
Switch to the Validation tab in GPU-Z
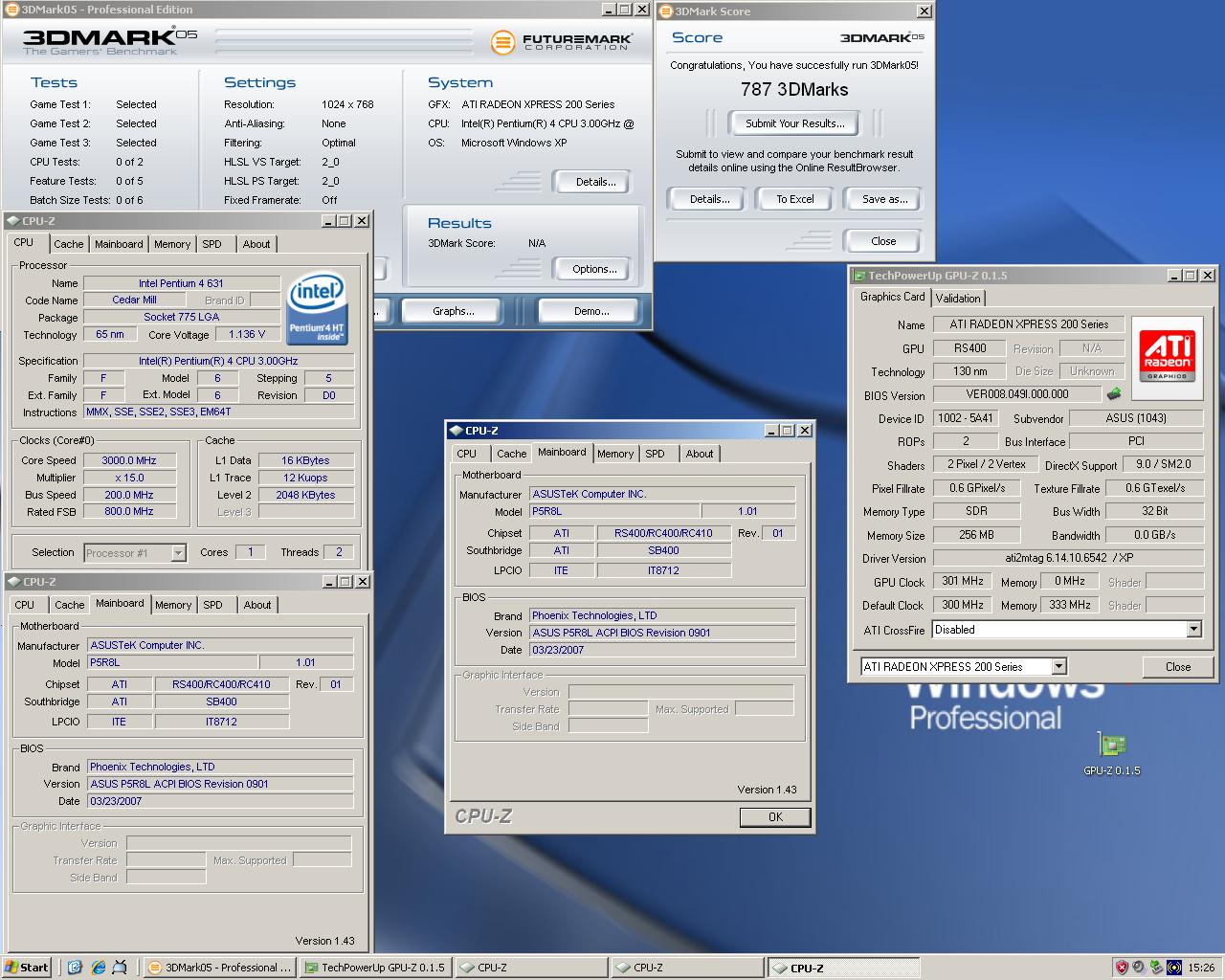coord(958,298)
